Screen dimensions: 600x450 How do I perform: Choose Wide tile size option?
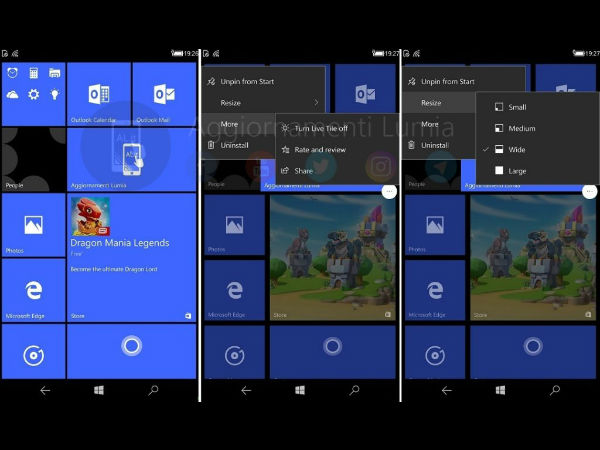(537, 150)
